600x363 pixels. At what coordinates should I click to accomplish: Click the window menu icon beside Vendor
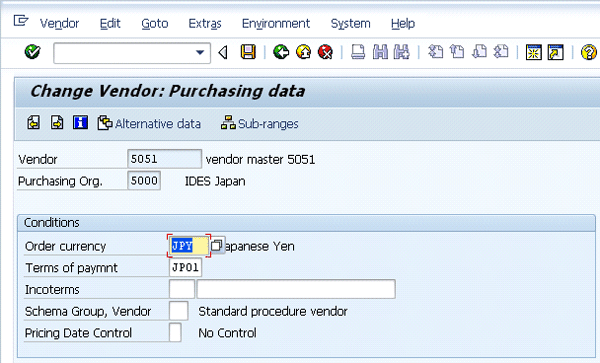21,21
